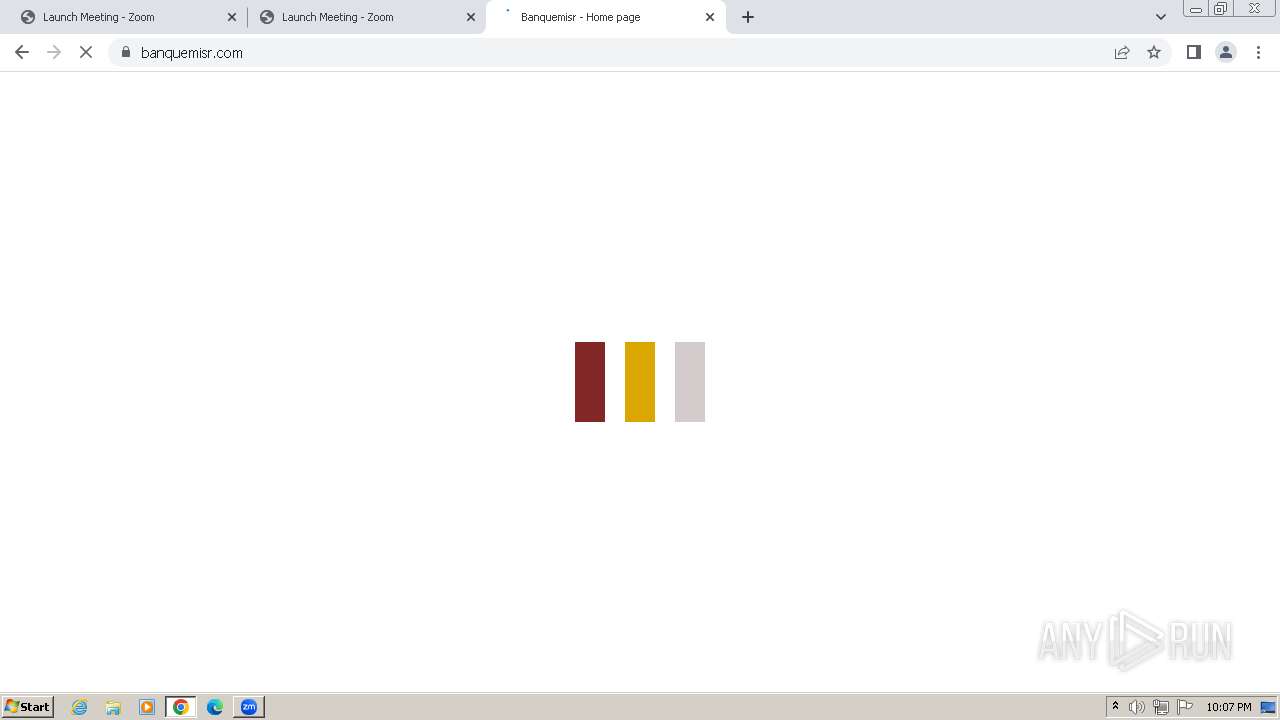
Task: Open the tab search dropdown
Action: [x=1161, y=17]
